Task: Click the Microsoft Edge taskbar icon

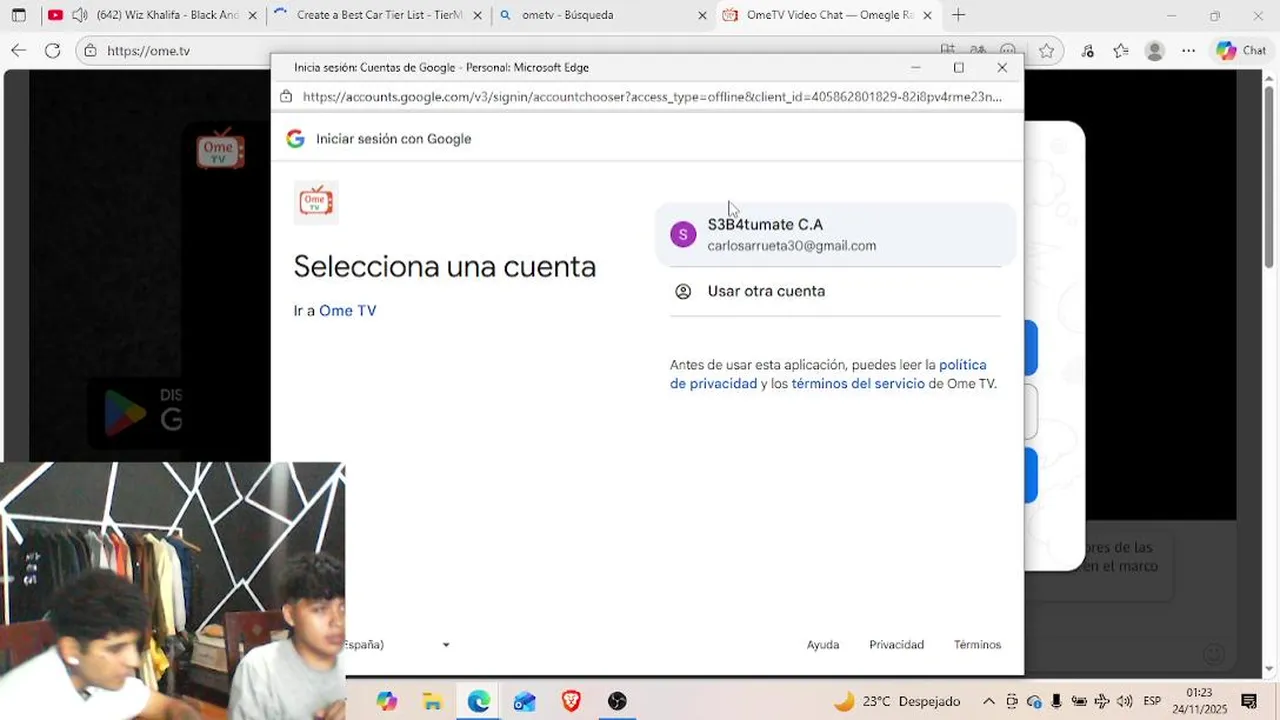Action: 479,701
